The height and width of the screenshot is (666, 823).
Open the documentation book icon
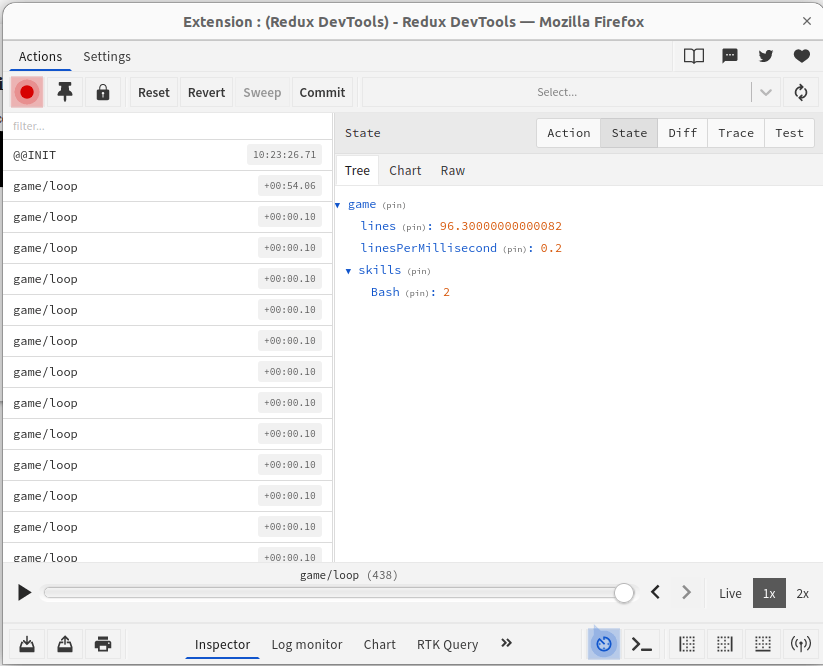tap(693, 56)
